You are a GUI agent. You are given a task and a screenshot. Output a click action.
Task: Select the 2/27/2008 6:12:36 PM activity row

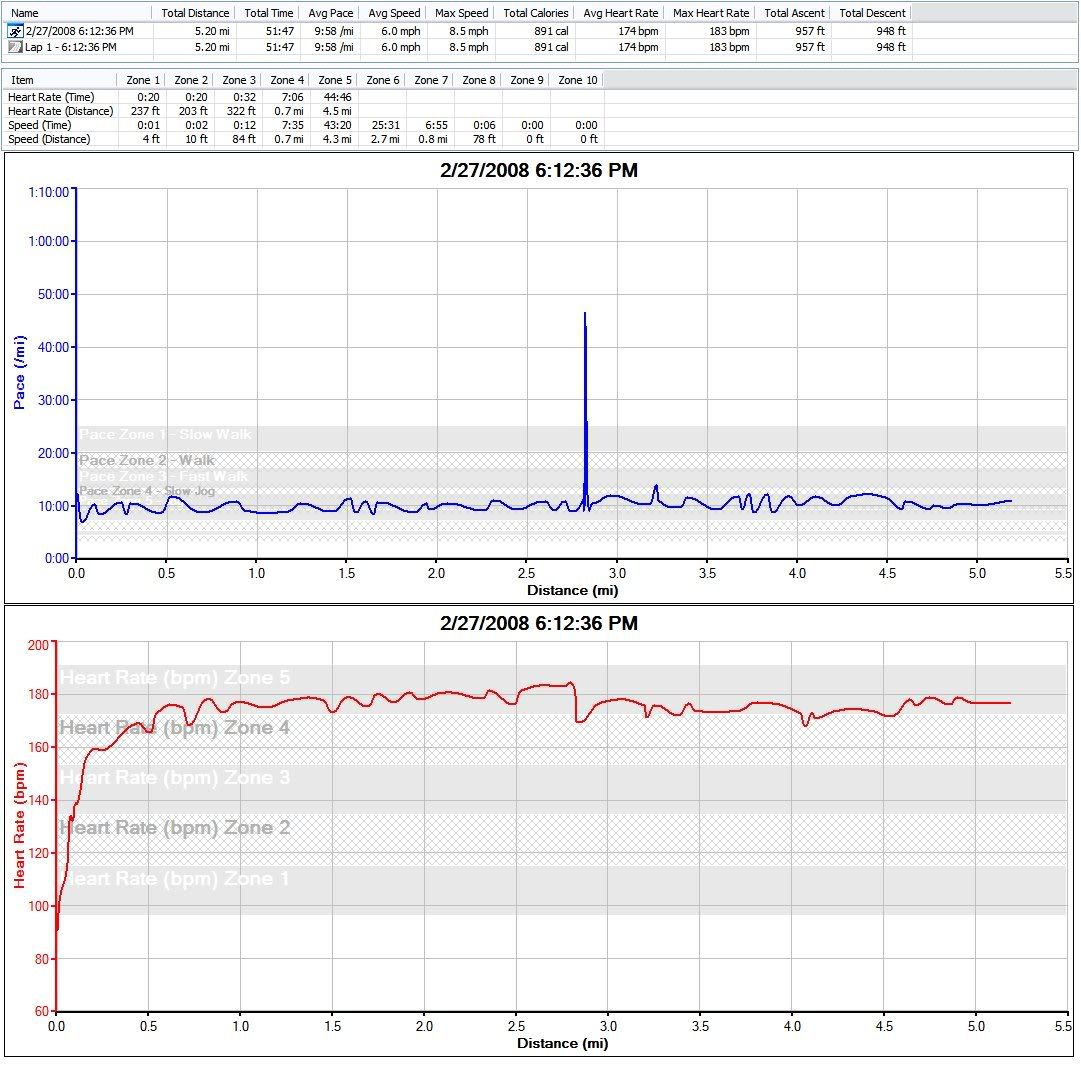pos(79,31)
